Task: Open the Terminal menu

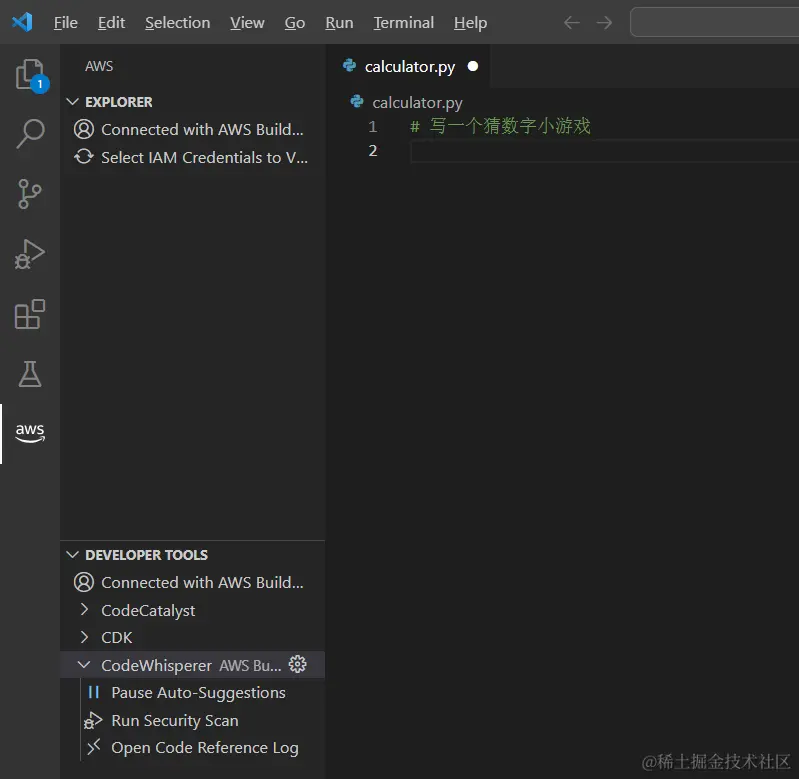Action: pyautogui.click(x=404, y=22)
